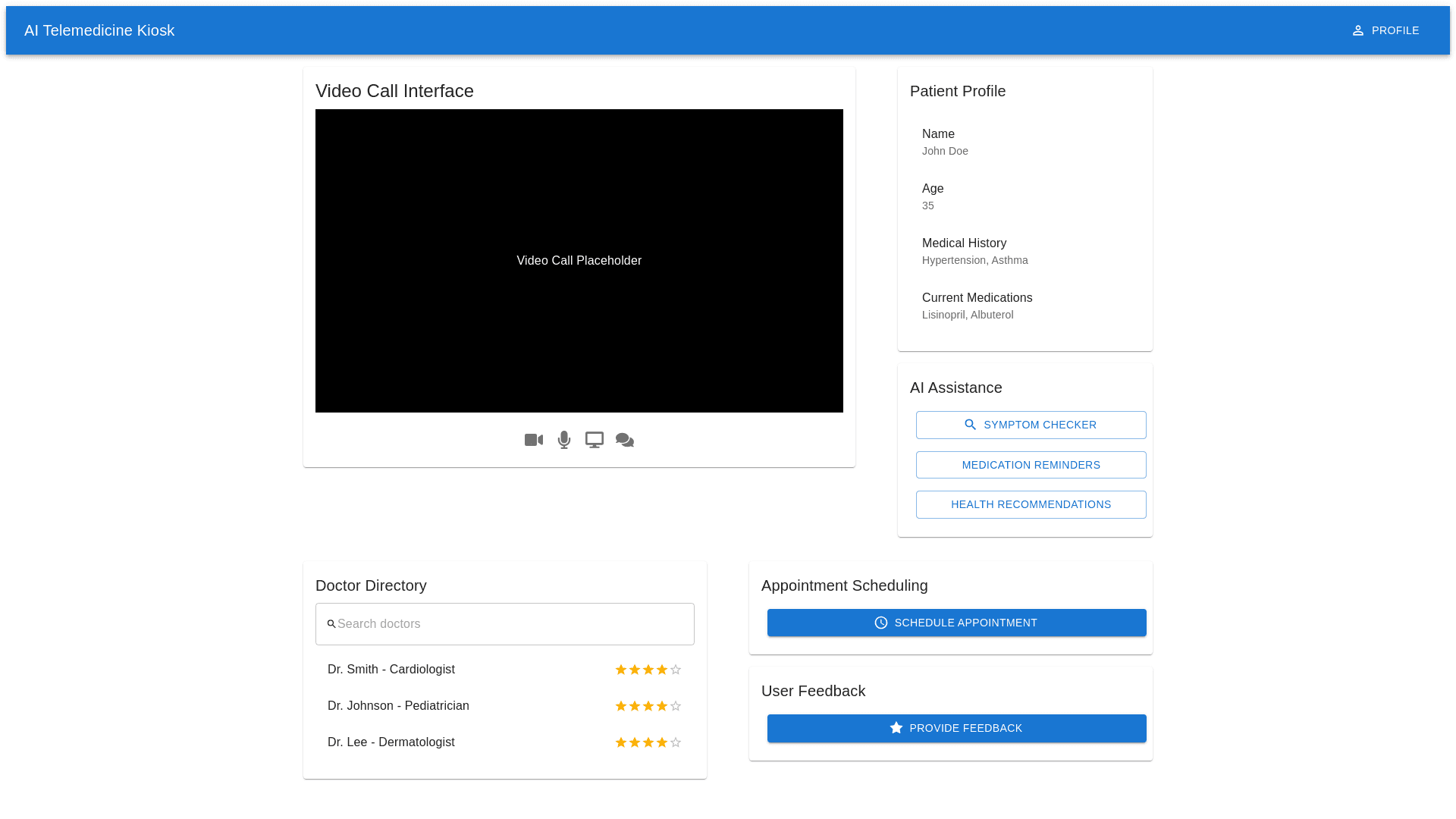
Task: Rate Dr. Johnson with the first star
Action: [x=621, y=706]
